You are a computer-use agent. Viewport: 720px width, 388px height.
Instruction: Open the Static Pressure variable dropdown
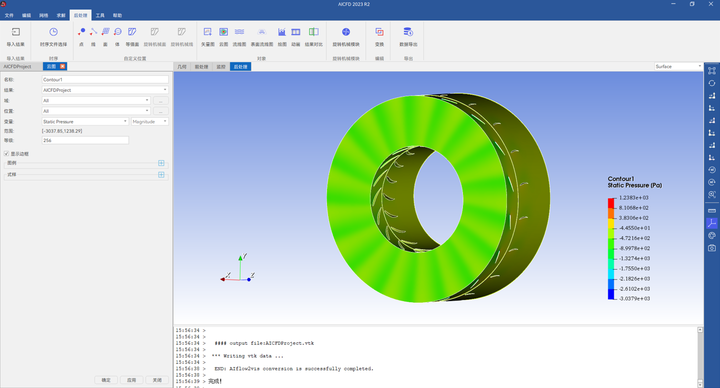pos(85,122)
